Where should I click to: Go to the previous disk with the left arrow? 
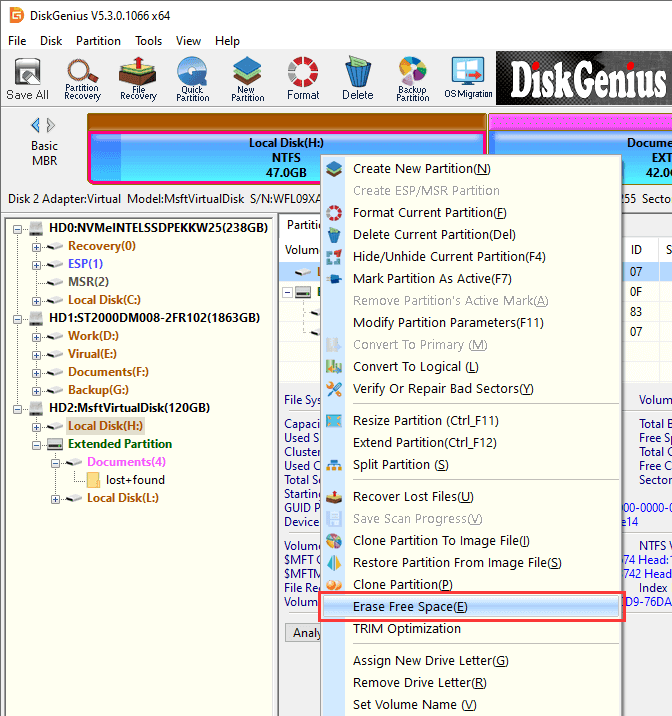tap(36, 125)
